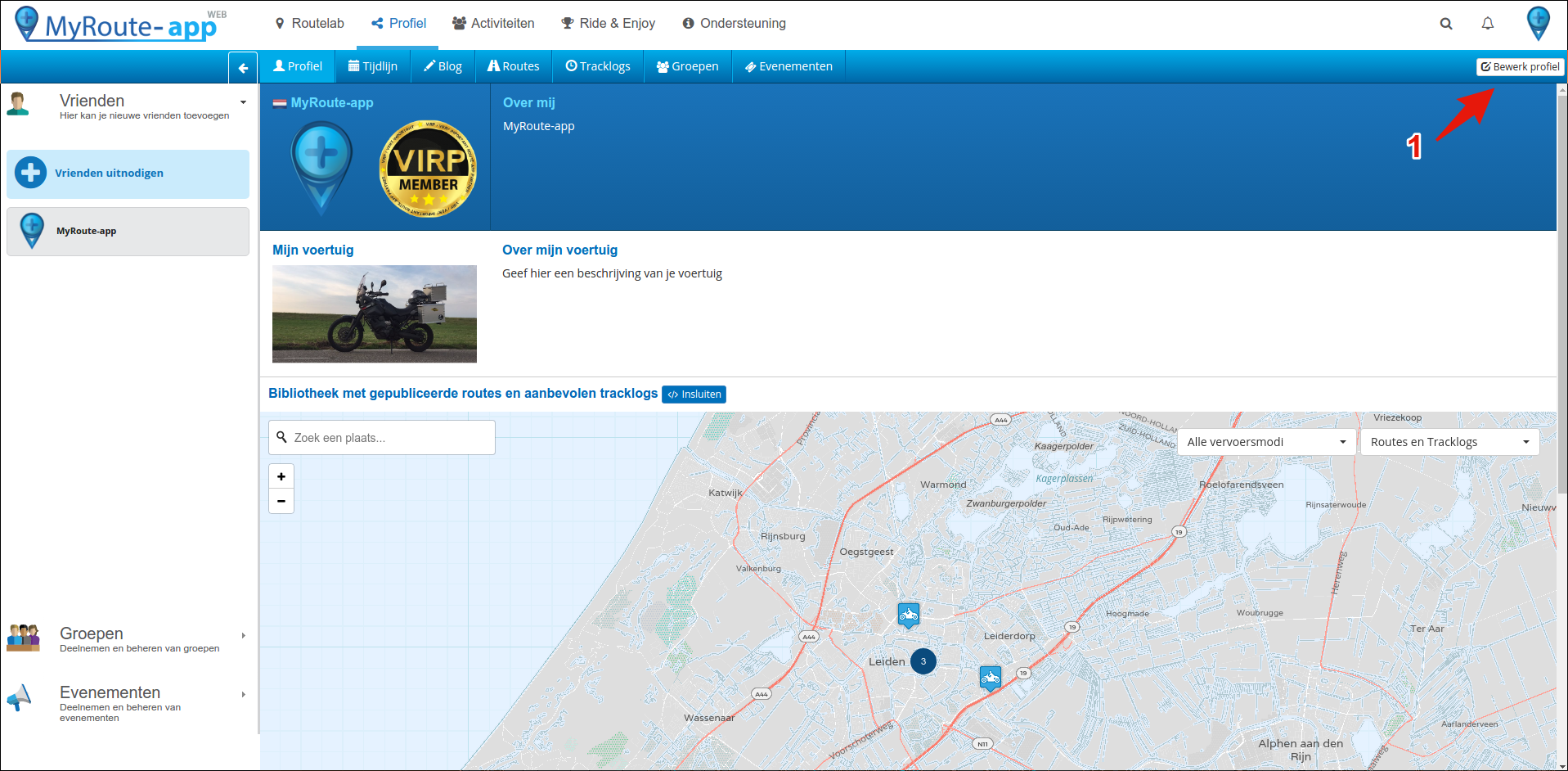This screenshot has height=771, width=1568.
Task: Click the plus icon for Vrienden uitnodigen
Action: pos(31,173)
